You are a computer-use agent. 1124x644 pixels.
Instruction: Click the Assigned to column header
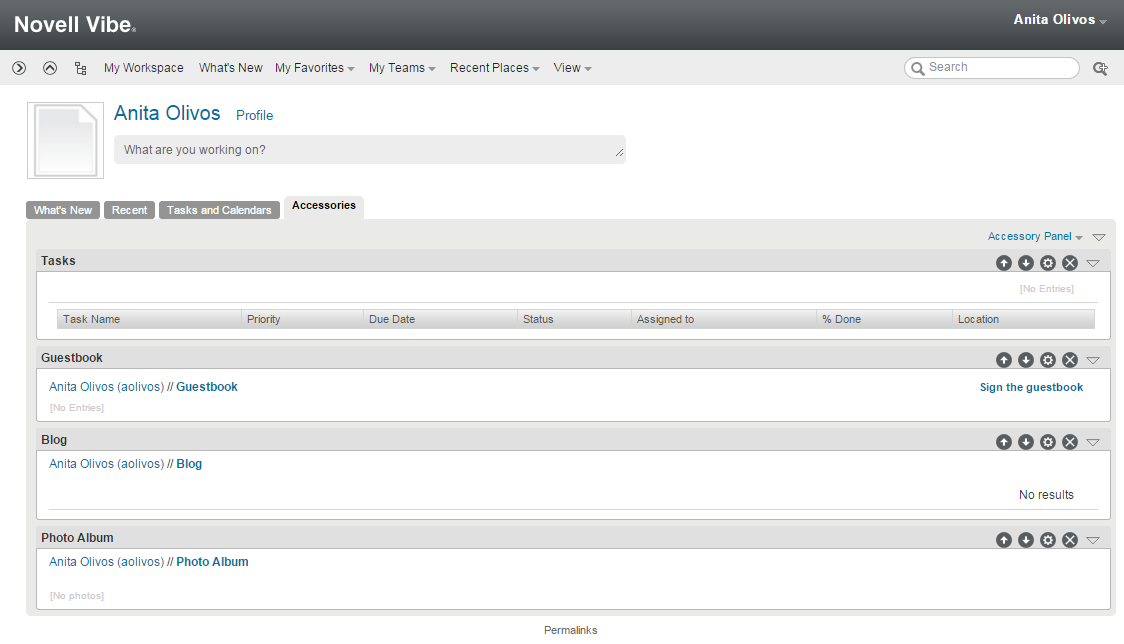[x=724, y=319]
